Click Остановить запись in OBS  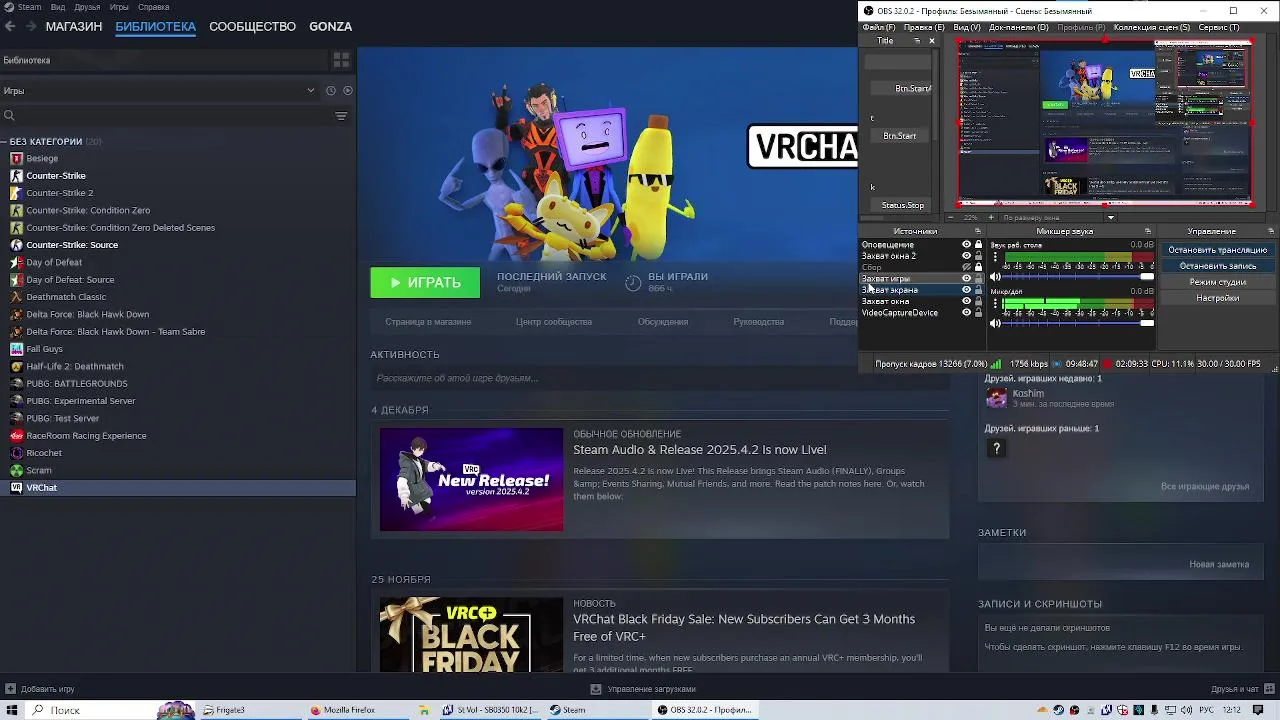[x=1217, y=266]
